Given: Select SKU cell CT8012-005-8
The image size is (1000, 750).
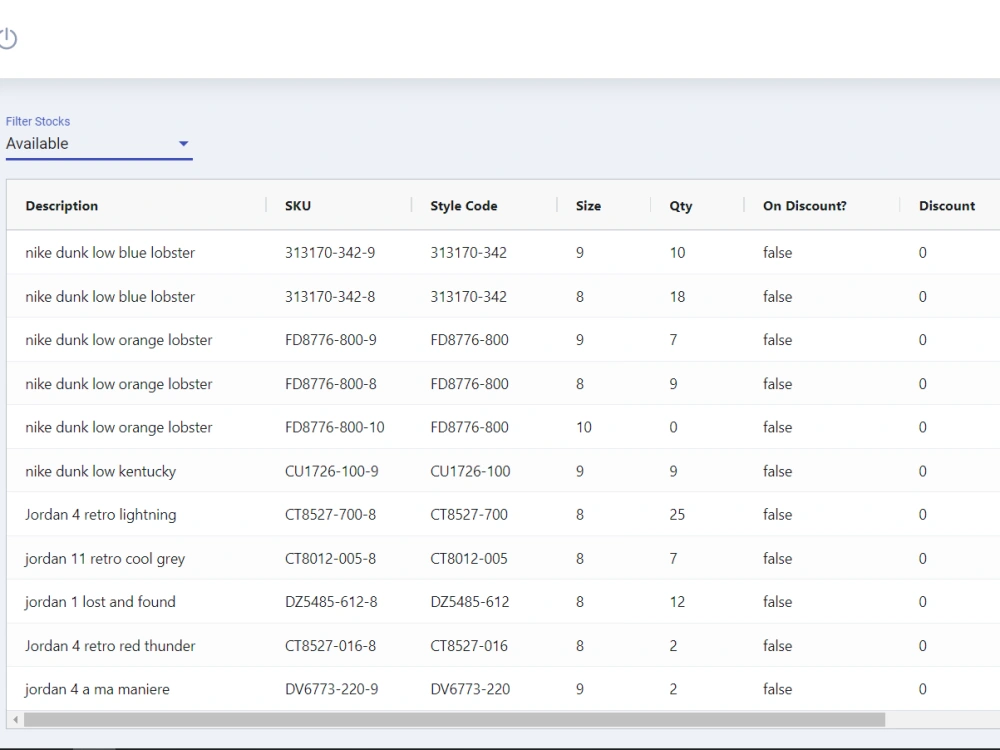Looking at the screenshot, I should pyautogui.click(x=330, y=559).
